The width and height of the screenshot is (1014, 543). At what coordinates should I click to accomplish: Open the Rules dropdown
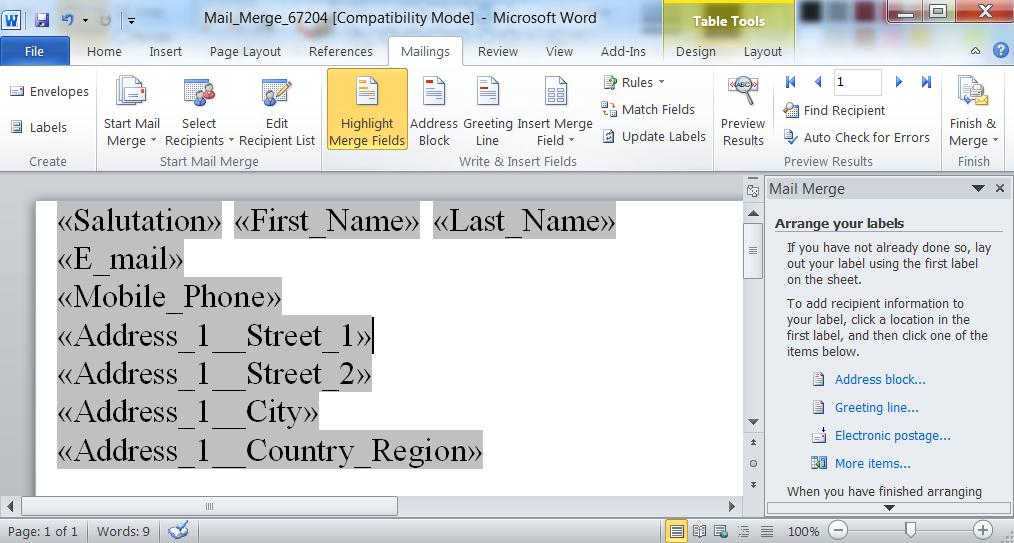point(634,82)
